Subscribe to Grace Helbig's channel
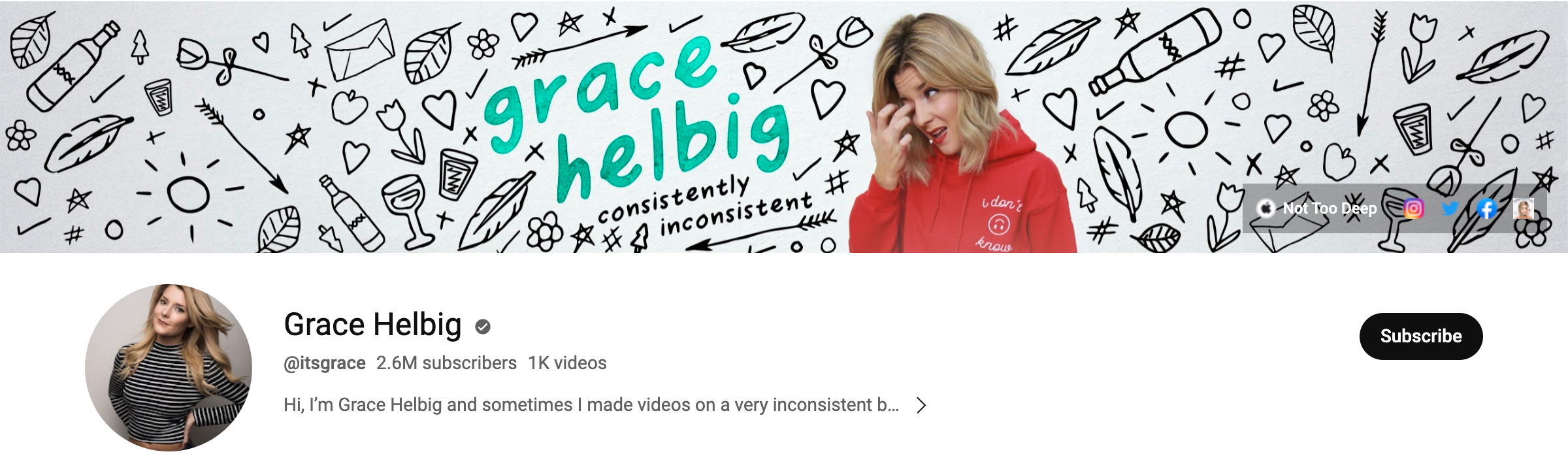The width and height of the screenshot is (1568, 473). (1421, 336)
